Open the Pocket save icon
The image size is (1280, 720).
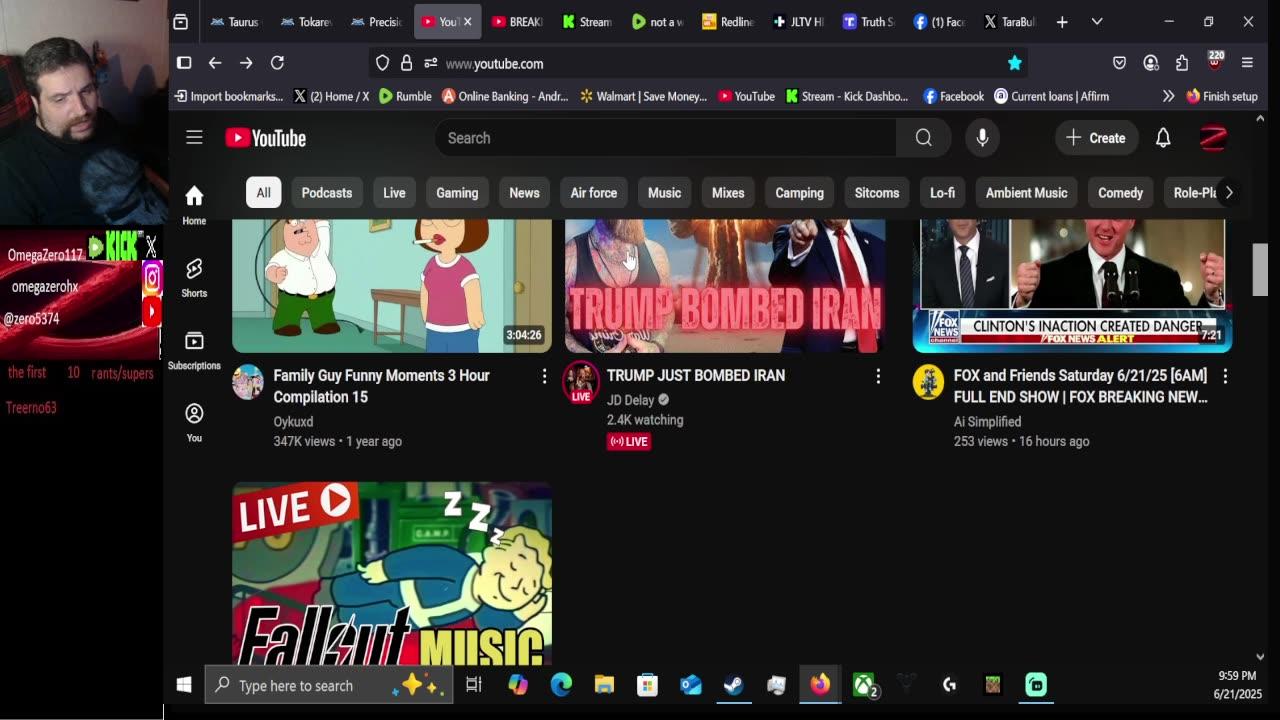coord(1119,63)
